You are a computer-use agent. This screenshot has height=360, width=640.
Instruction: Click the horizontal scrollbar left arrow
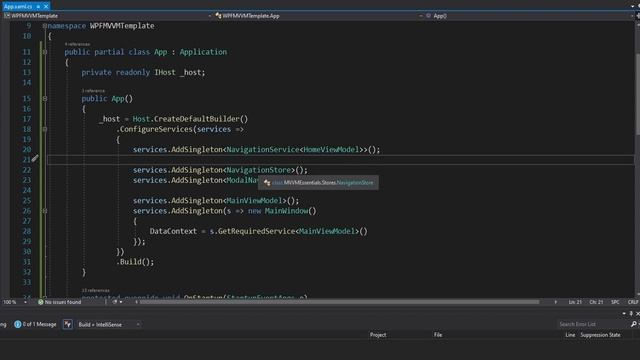click(136, 302)
